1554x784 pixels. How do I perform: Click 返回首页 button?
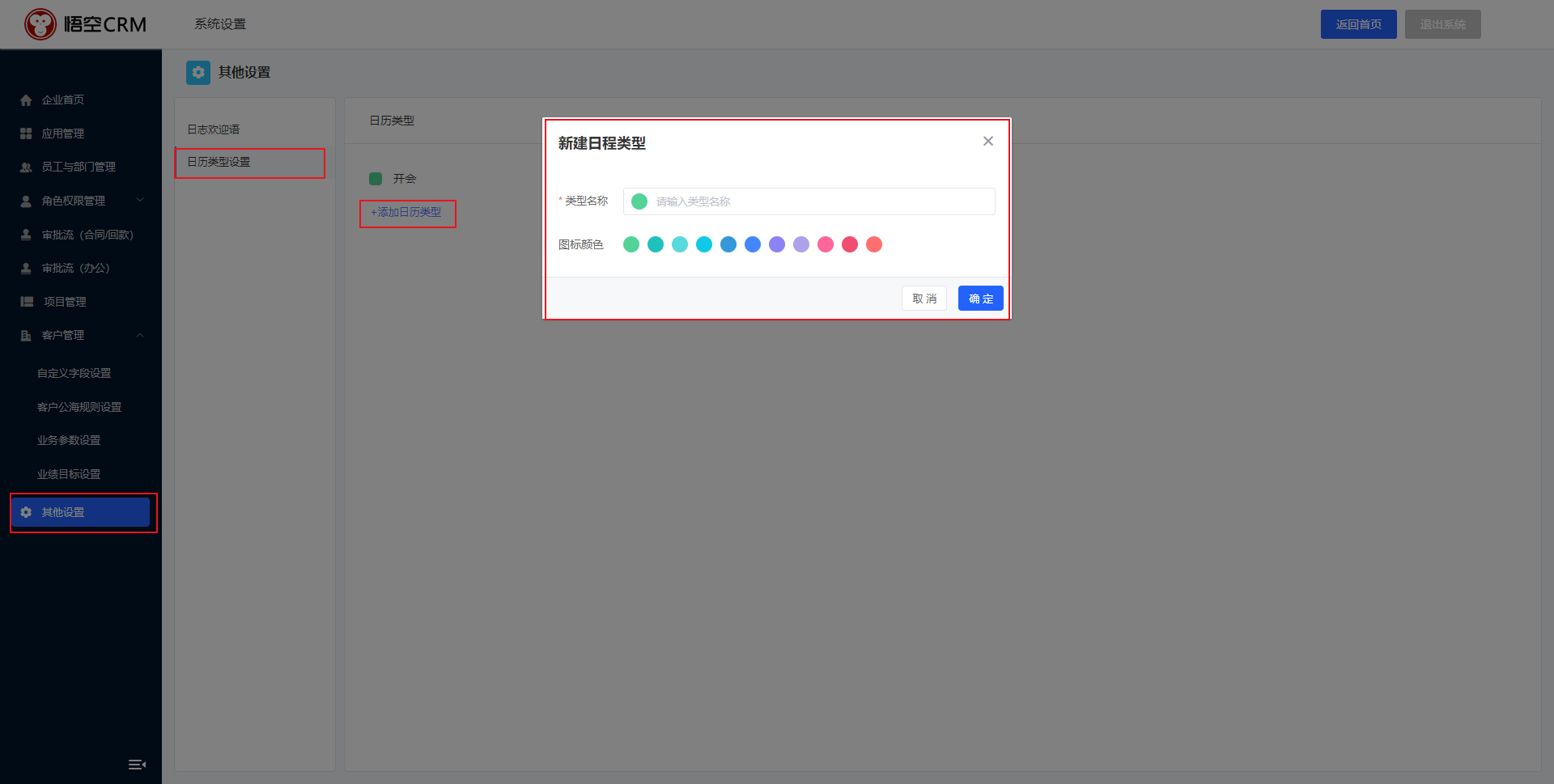click(1359, 24)
